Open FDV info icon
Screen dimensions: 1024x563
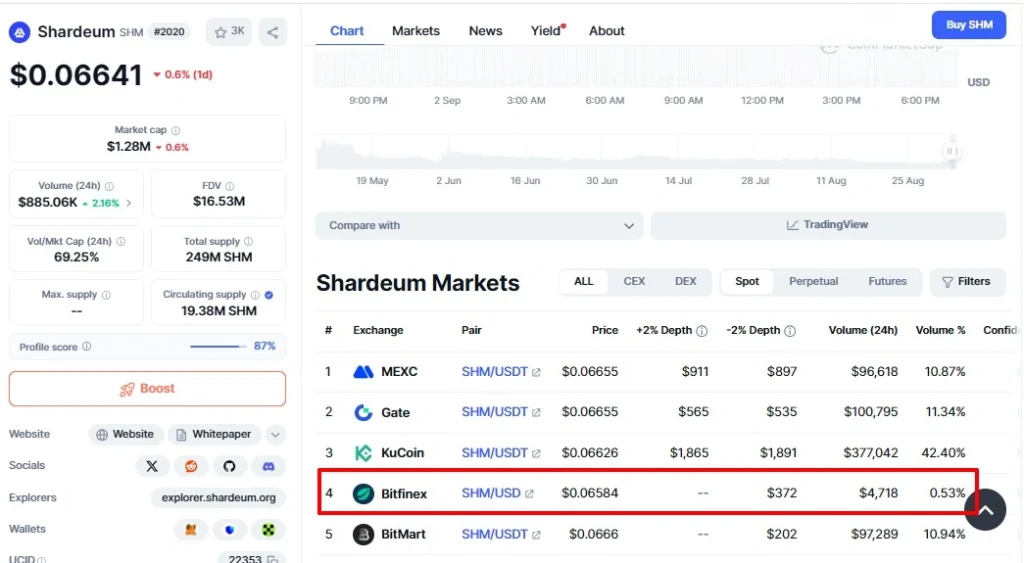[x=230, y=186]
